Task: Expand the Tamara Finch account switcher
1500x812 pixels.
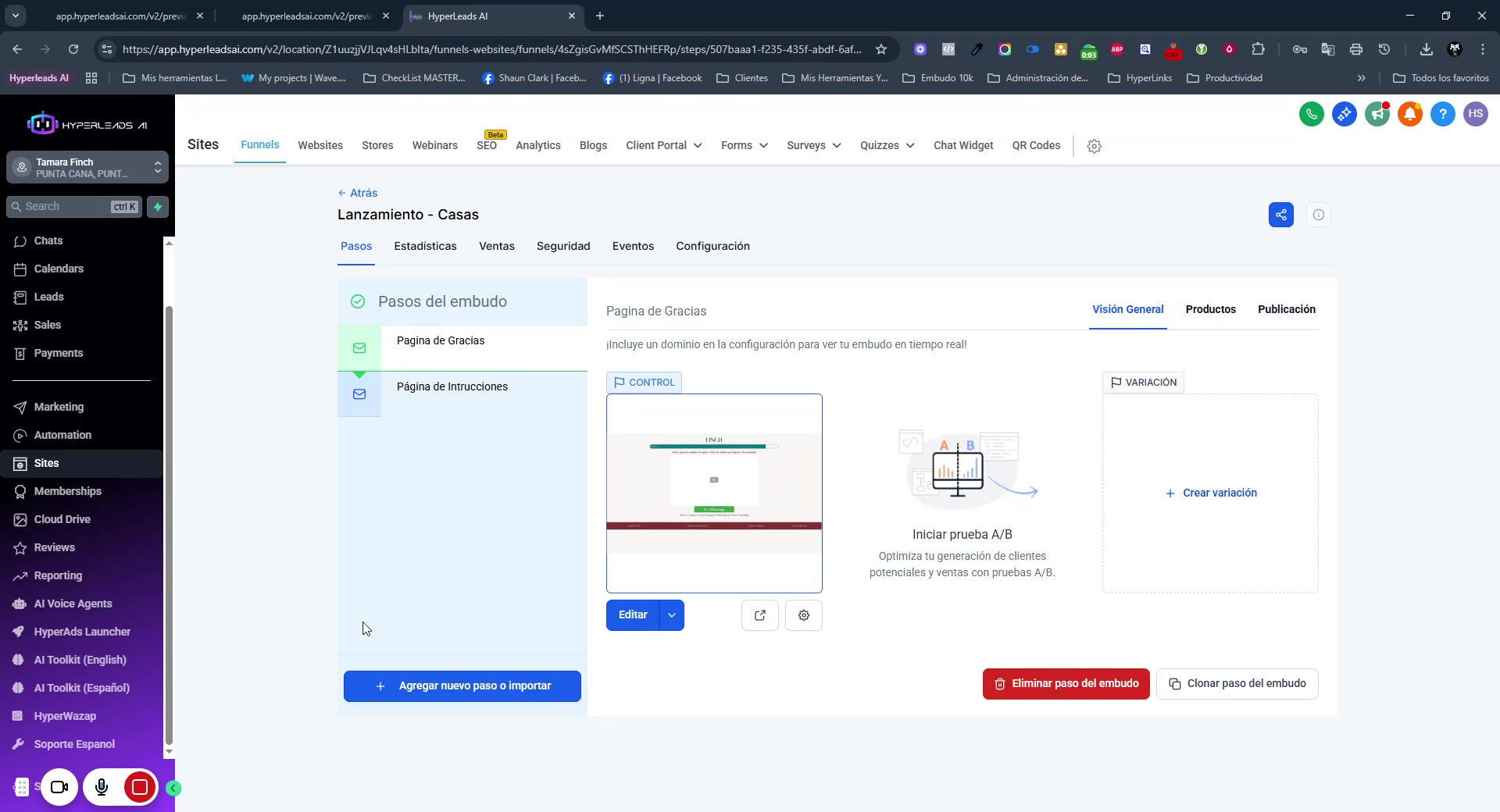Action: (x=87, y=168)
